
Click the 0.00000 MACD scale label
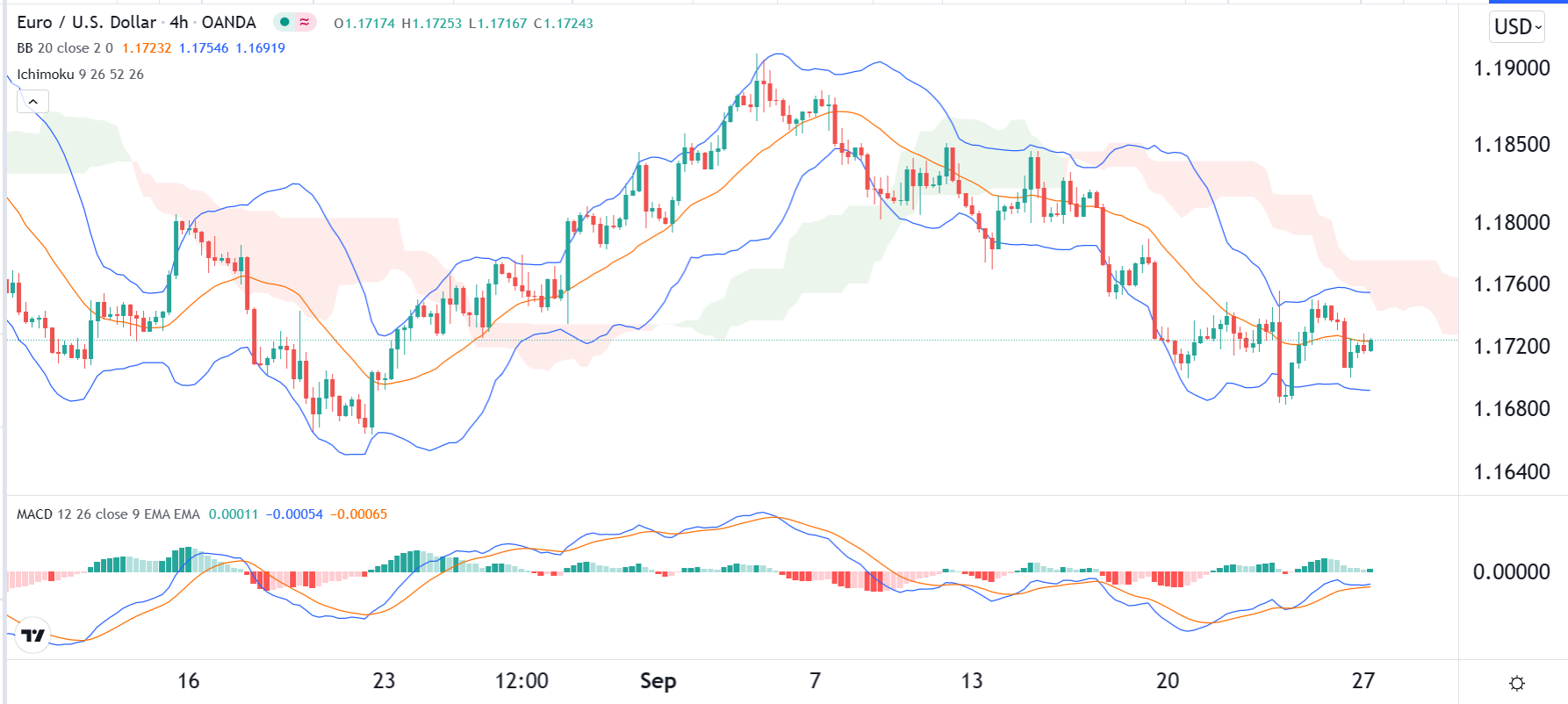(x=1511, y=572)
